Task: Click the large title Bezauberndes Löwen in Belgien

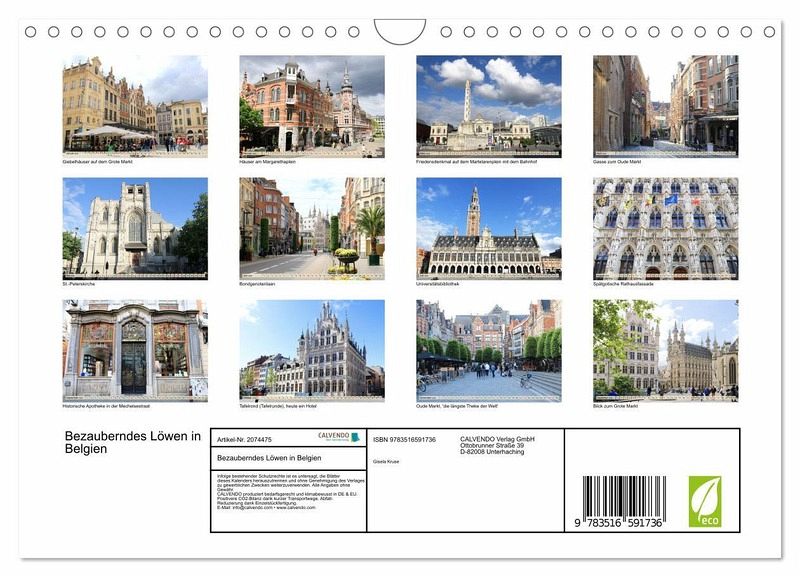Action: point(132,442)
